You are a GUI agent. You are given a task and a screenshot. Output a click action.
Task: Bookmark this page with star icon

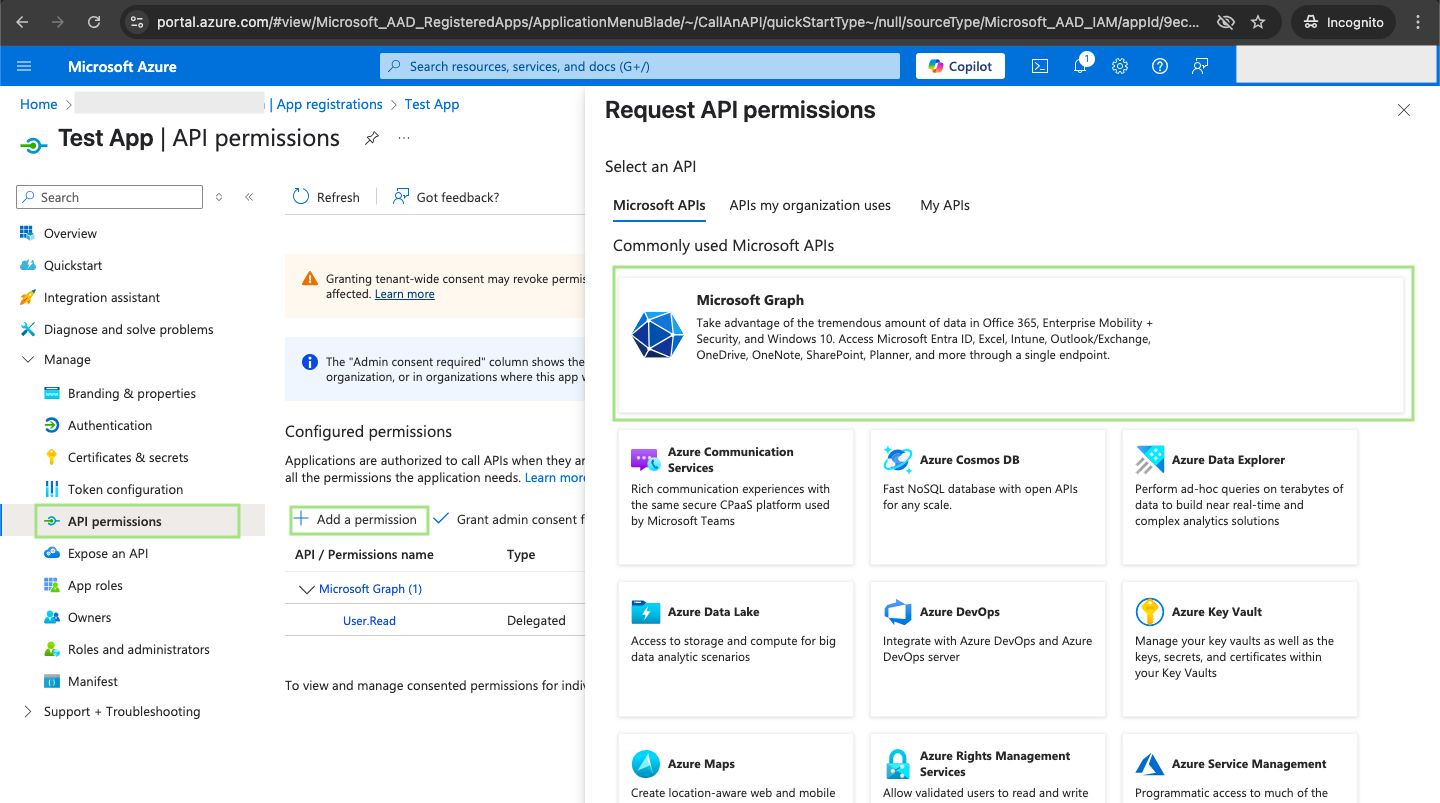click(x=1258, y=22)
